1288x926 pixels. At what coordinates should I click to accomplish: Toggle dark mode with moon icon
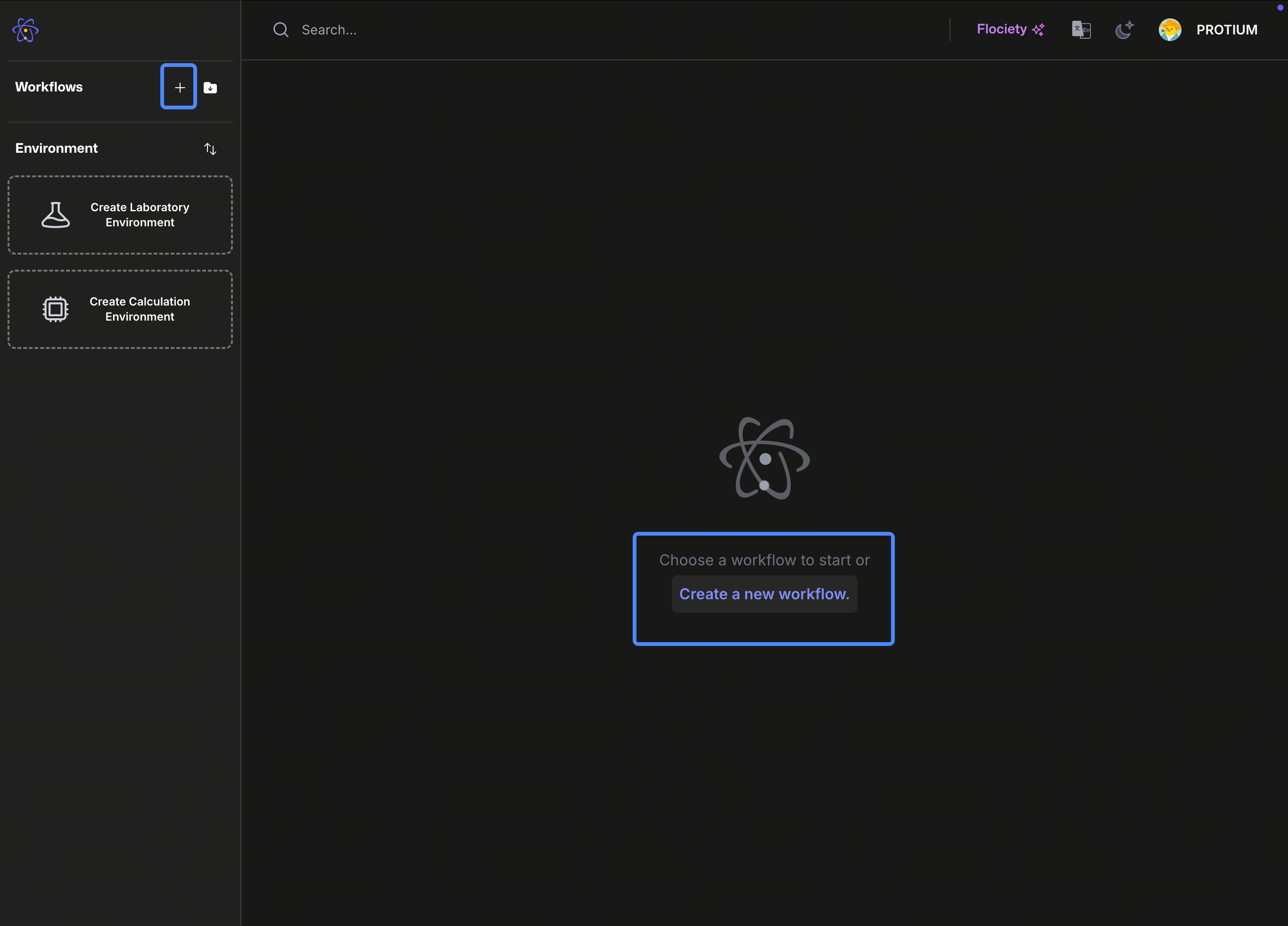(1124, 30)
